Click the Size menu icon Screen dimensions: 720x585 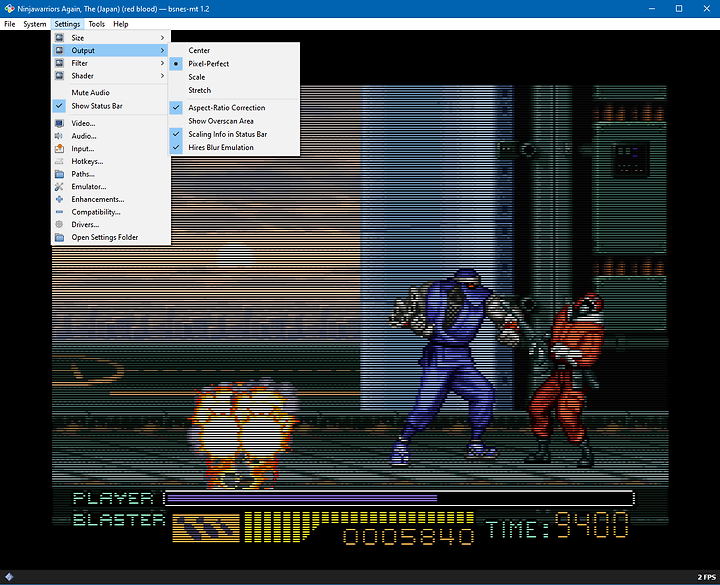(x=59, y=38)
